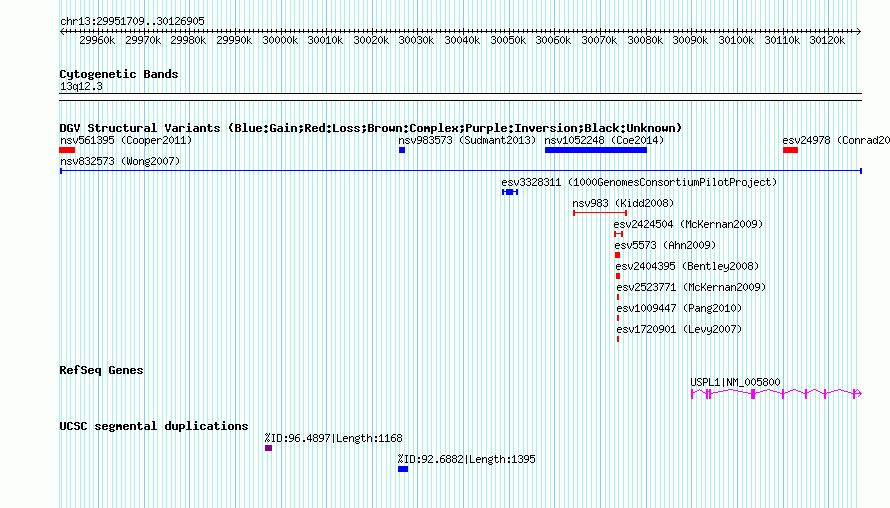This screenshot has width=890, height=508.
Task: Select the red esv5573 block
Action: pos(618,255)
